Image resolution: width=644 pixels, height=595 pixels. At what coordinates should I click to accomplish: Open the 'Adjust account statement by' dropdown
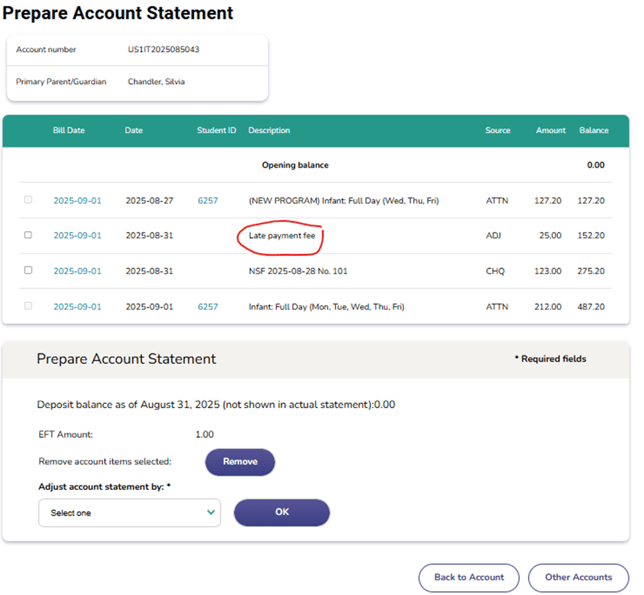[x=129, y=512]
